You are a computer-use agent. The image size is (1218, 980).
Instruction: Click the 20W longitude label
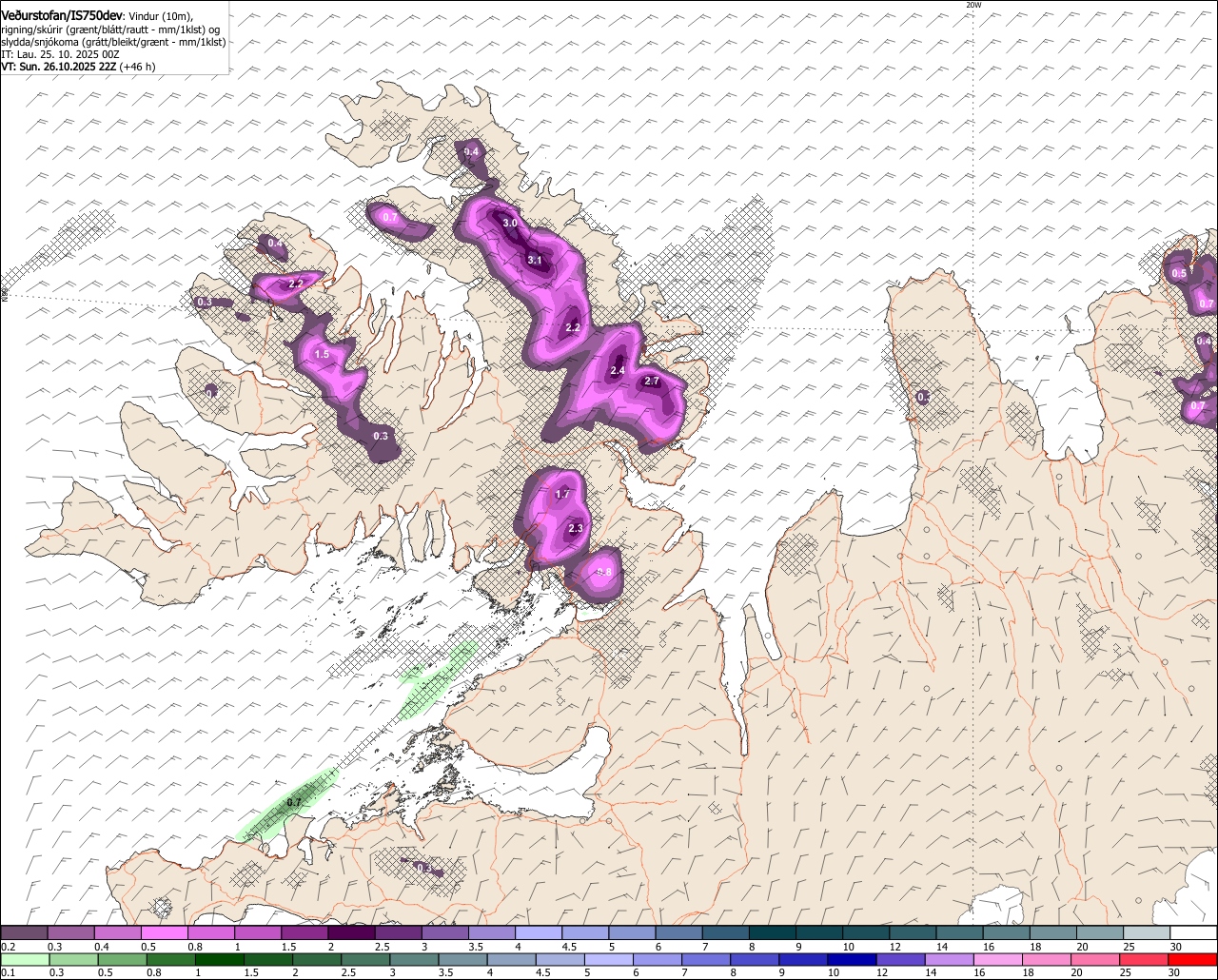point(972,5)
